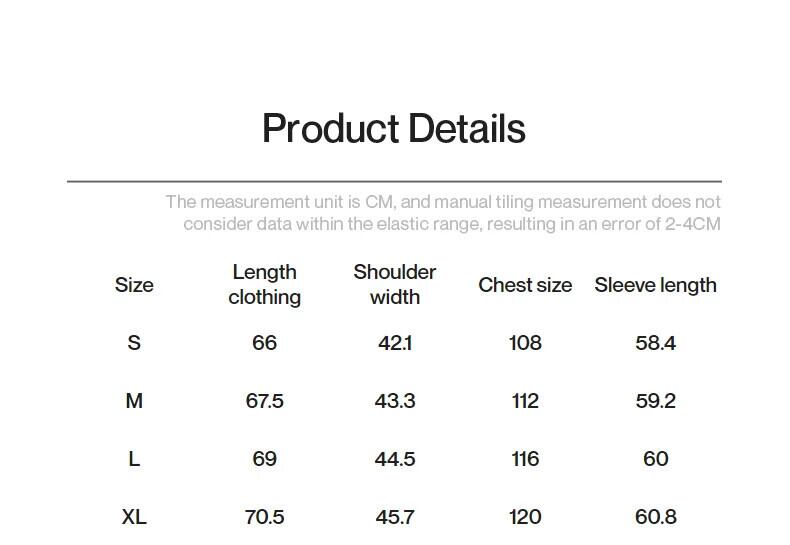The image size is (790, 545).
Task: Select the XL size row label
Action: pos(134,517)
